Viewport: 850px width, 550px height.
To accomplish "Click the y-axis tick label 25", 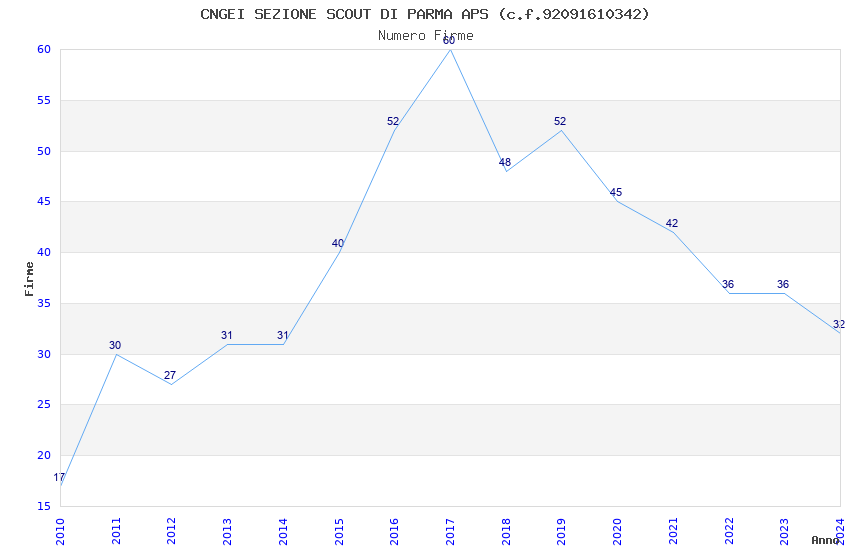I will [x=44, y=405].
